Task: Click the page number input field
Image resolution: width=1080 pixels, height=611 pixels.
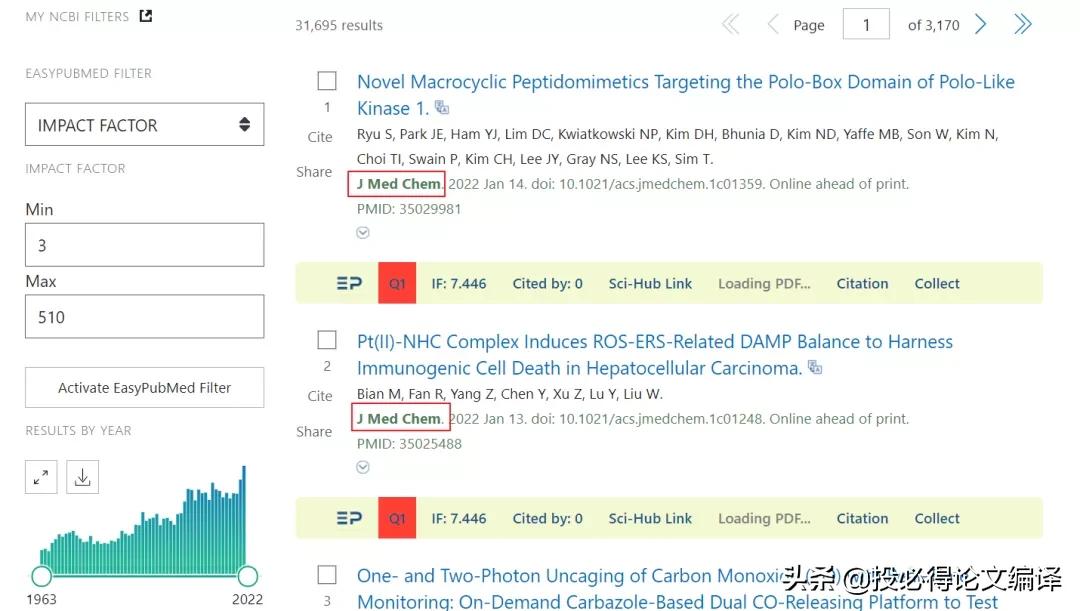Action: (x=866, y=24)
